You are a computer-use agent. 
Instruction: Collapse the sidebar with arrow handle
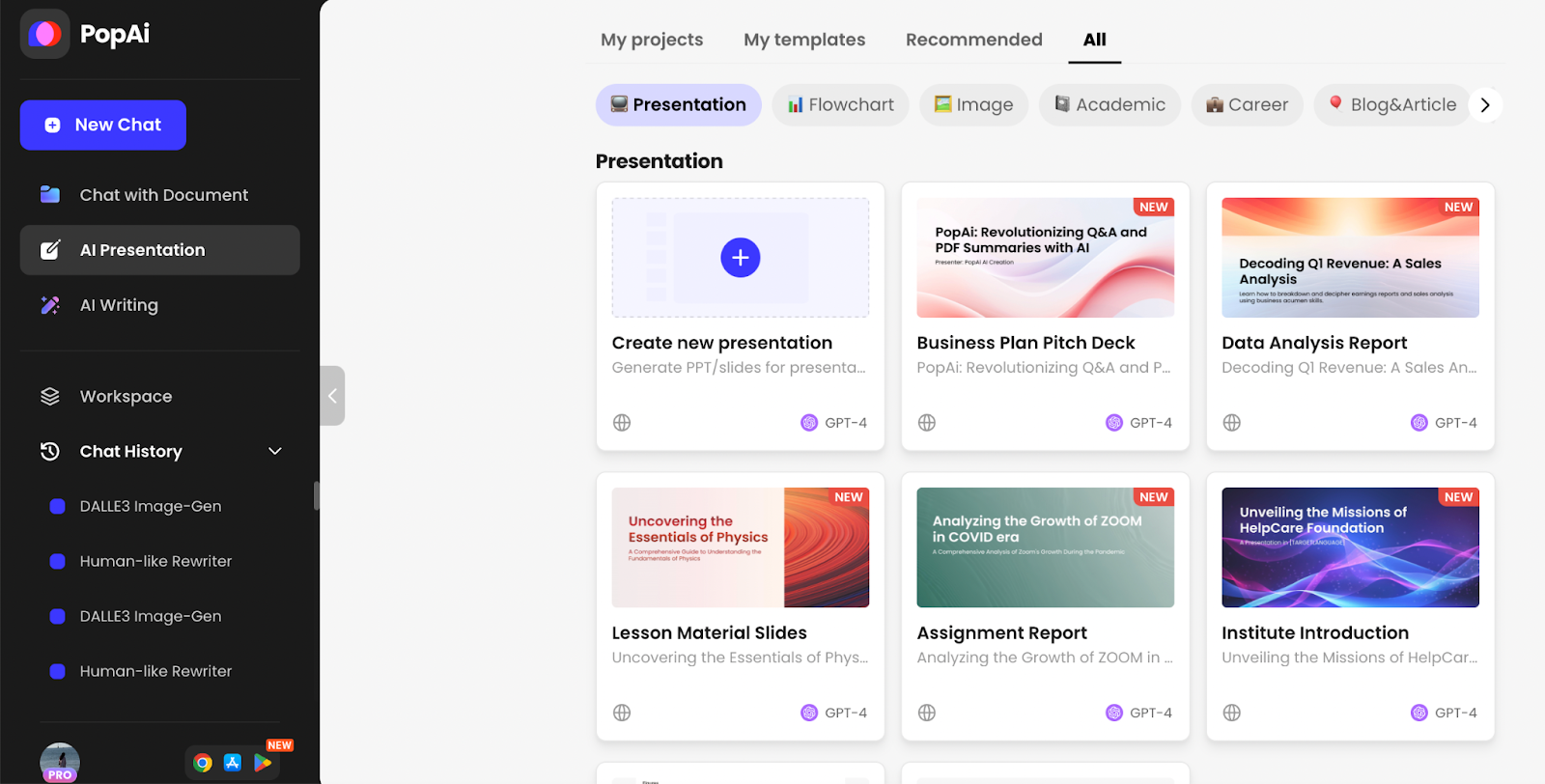click(x=332, y=396)
